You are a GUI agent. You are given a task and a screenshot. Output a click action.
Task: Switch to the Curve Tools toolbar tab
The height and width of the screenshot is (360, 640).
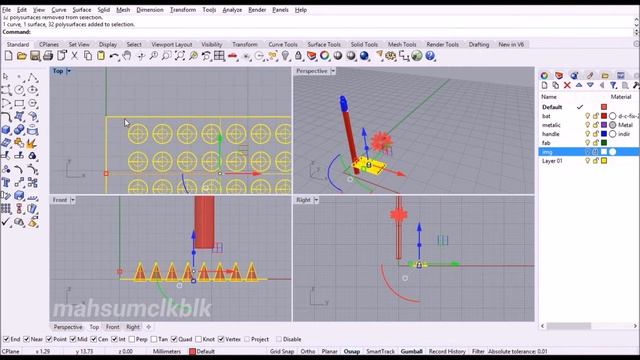(x=283, y=44)
